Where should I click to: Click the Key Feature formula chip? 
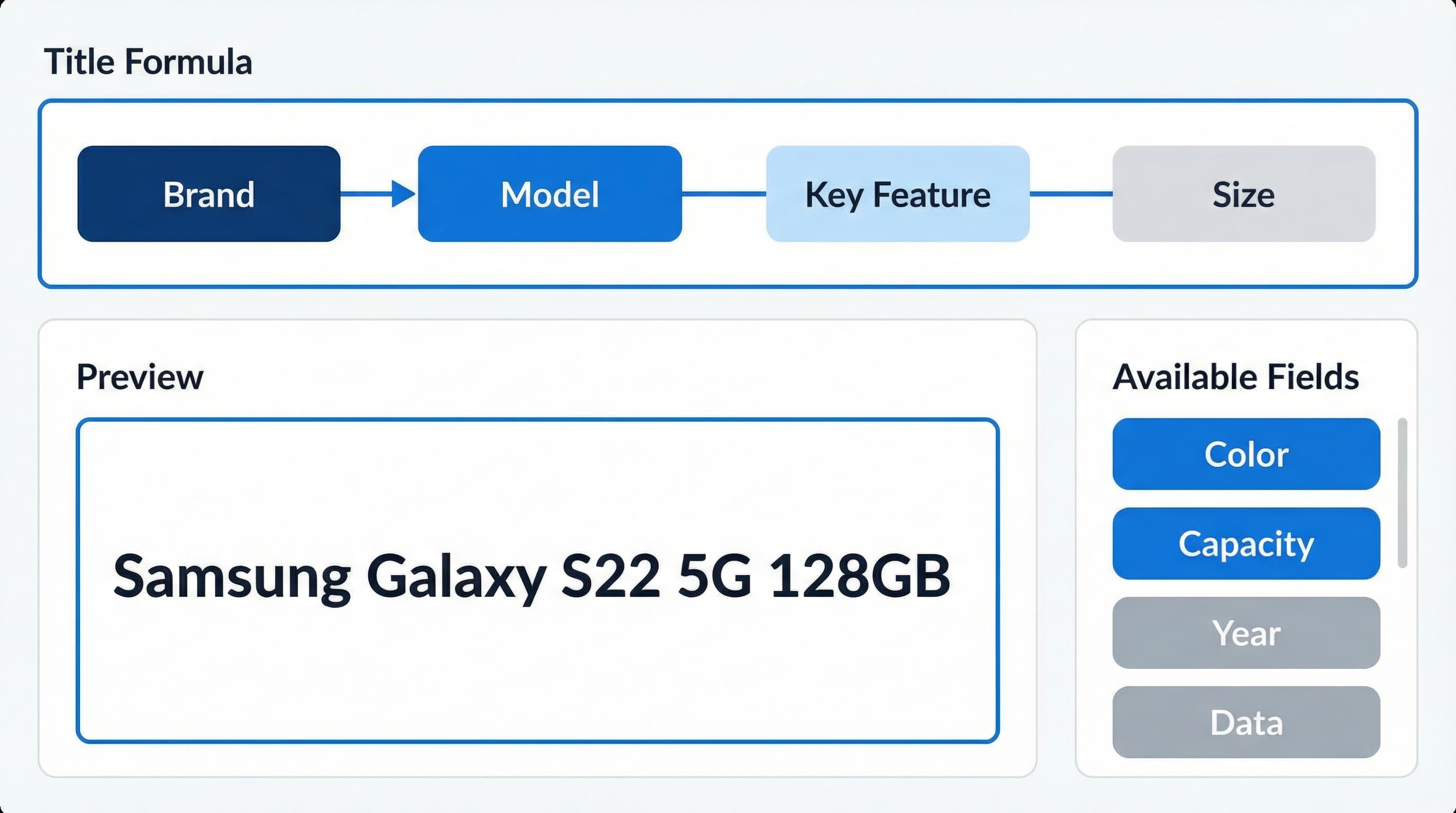[897, 194]
